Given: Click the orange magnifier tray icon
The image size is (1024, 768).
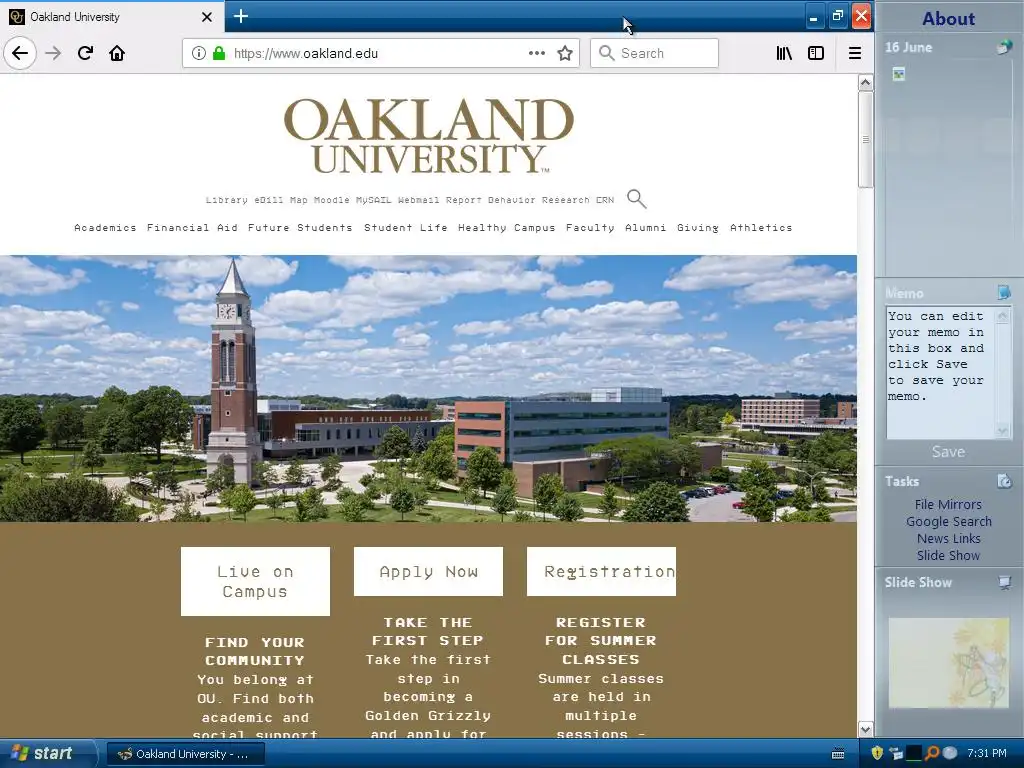Looking at the screenshot, I should 932,753.
